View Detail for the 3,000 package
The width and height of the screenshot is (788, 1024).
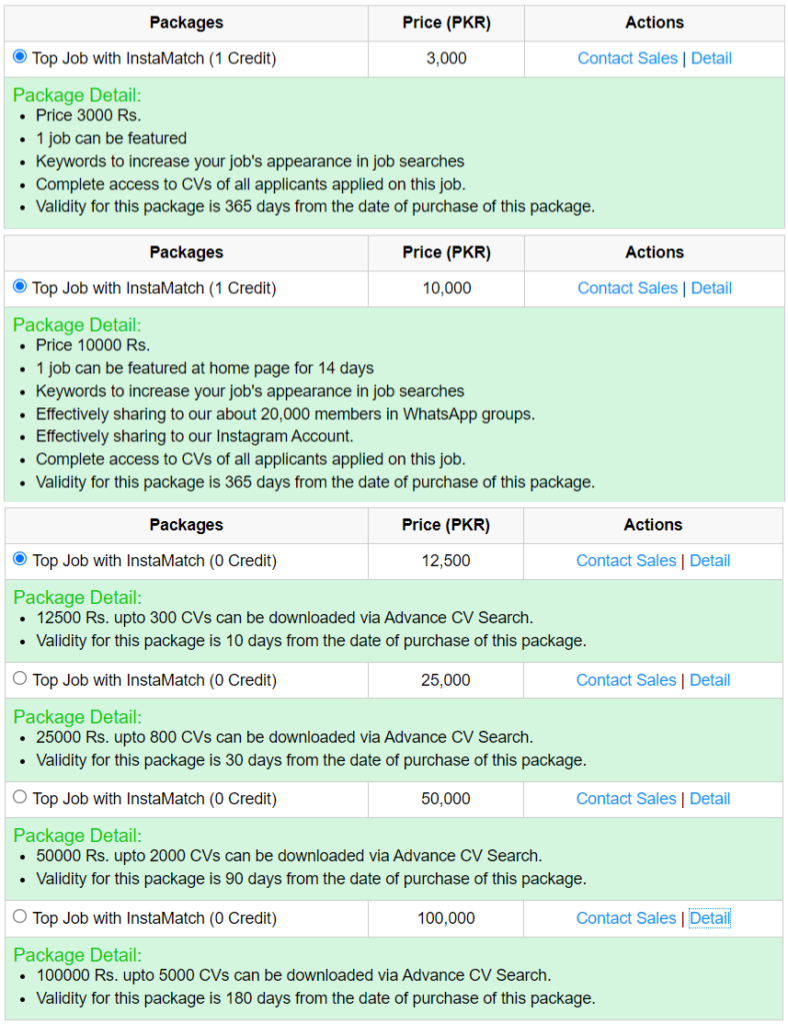coord(711,58)
